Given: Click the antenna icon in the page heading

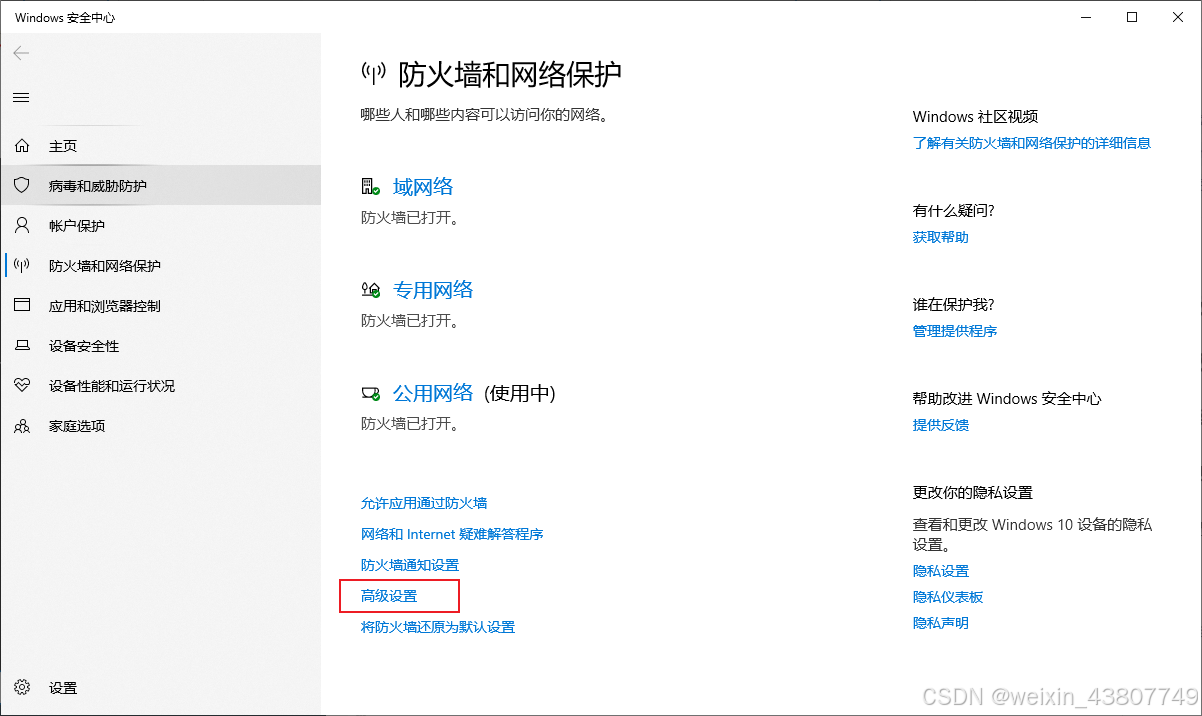Looking at the screenshot, I should coord(374,73).
